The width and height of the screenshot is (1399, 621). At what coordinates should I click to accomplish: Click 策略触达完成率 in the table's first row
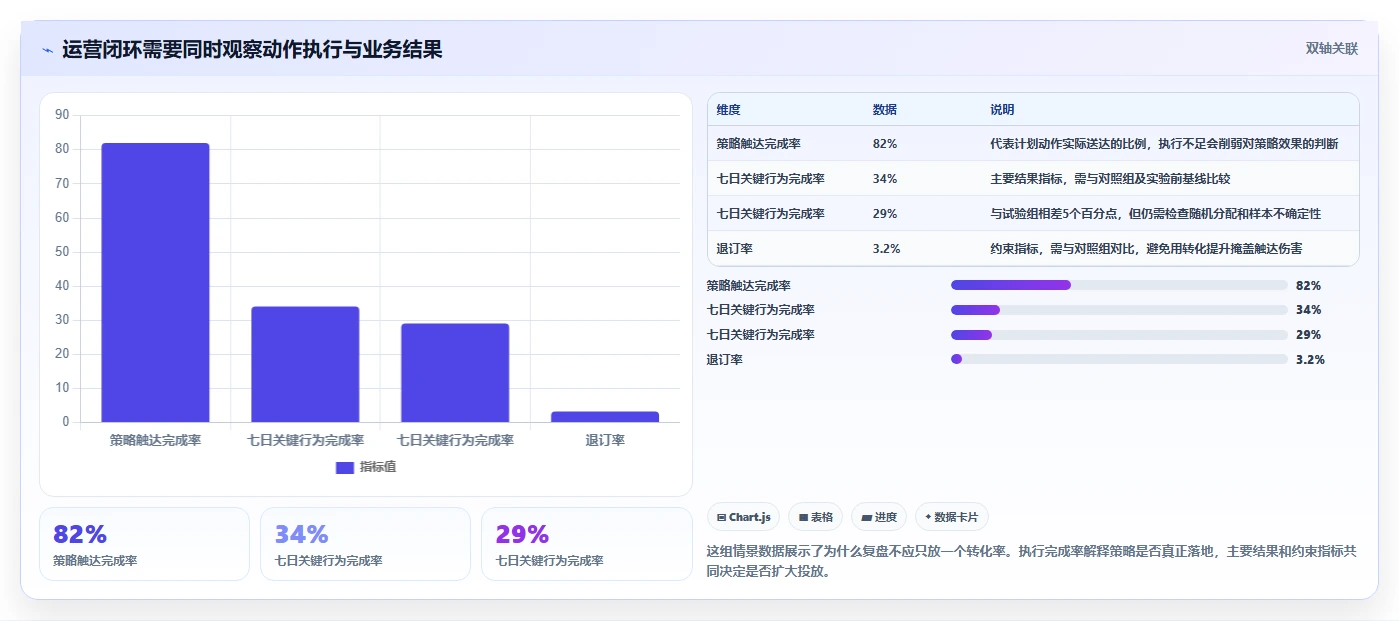pos(758,144)
